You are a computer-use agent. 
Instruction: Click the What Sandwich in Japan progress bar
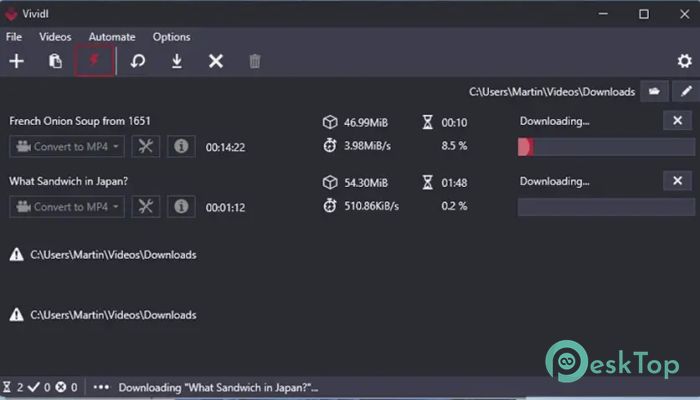[606, 207]
